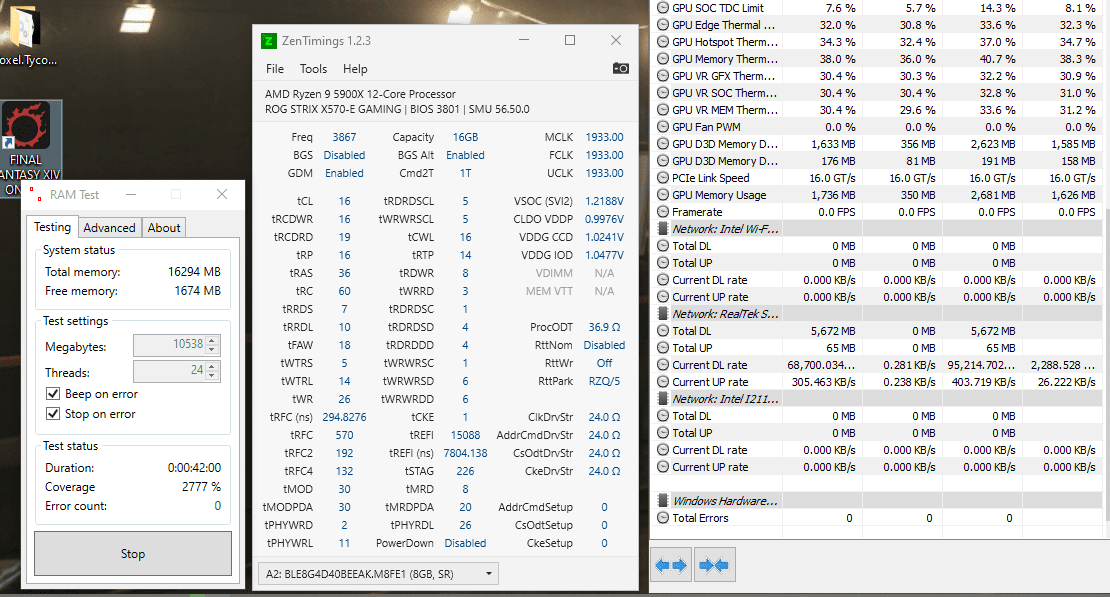Image resolution: width=1110 pixels, height=597 pixels.
Task: Click the Threads up arrow in RAM Test
Action: click(212, 366)
